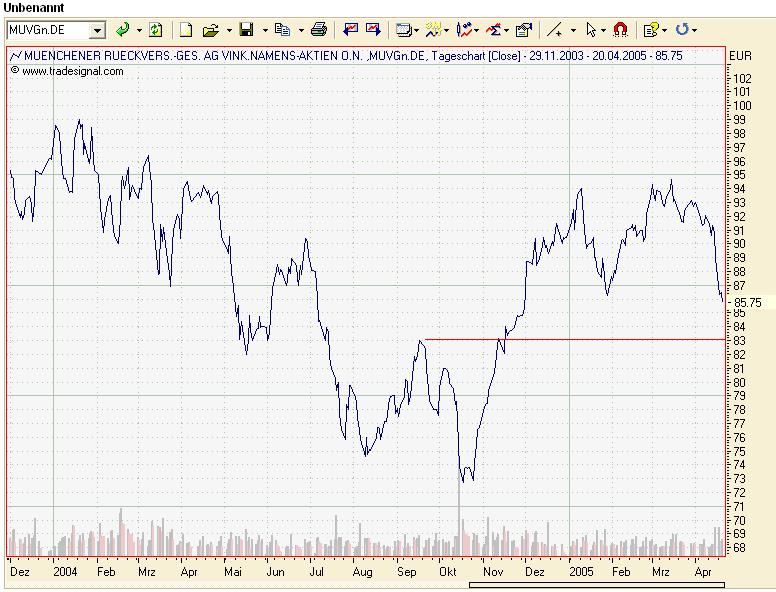Click the candlestick chart type icon
The height and width of the screenshot is (592, 776).
(464, 30)
